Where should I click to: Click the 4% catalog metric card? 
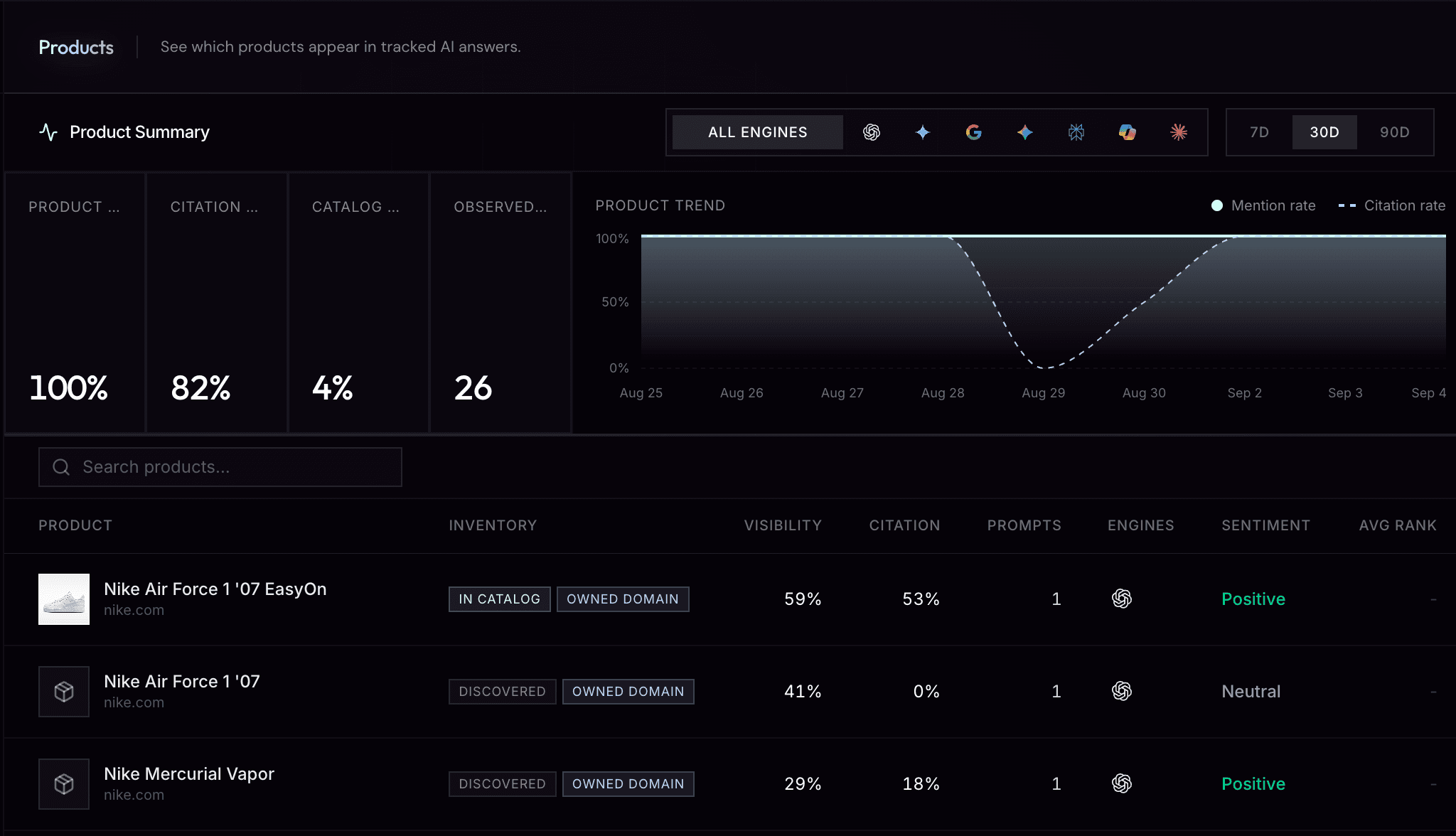358,303
